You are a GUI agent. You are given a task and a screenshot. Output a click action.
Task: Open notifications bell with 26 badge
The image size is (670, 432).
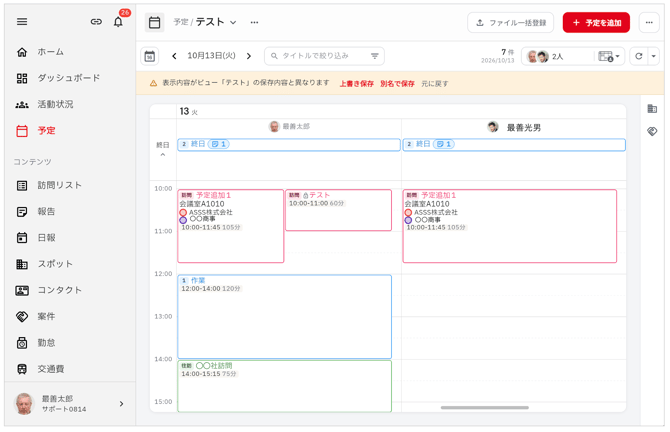point(118,21)
